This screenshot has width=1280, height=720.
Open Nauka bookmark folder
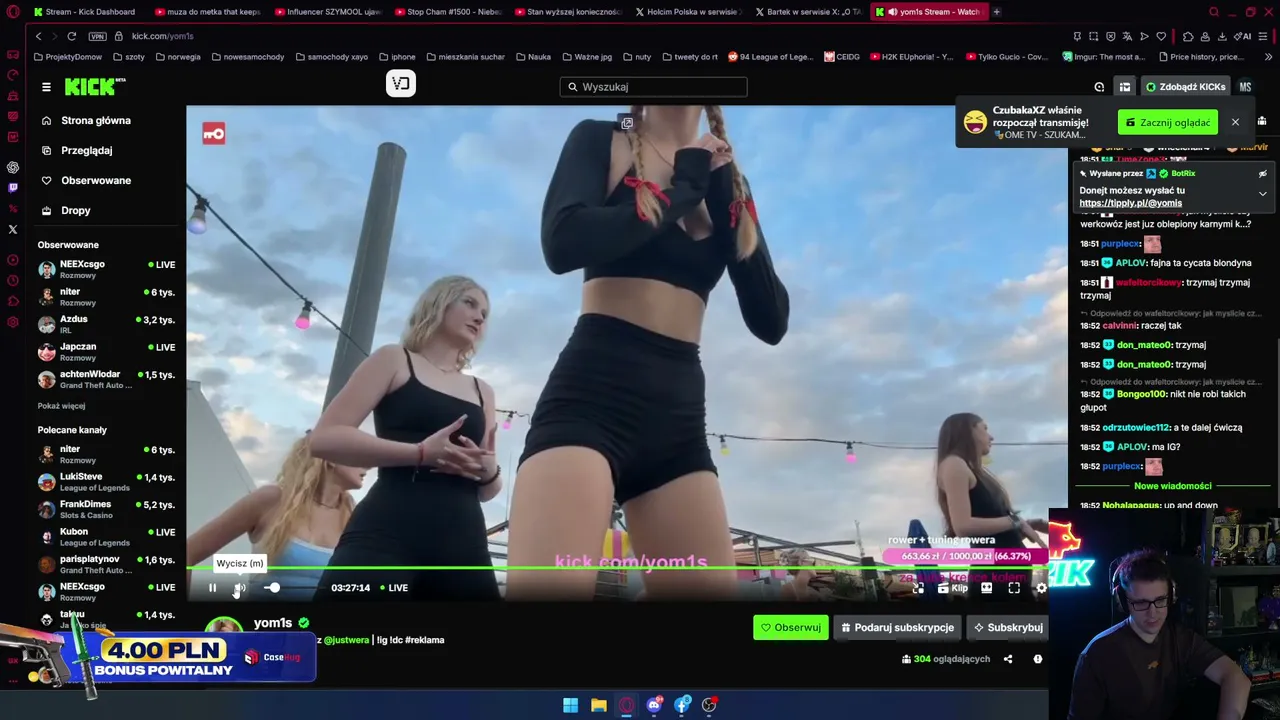coord(533,57)
